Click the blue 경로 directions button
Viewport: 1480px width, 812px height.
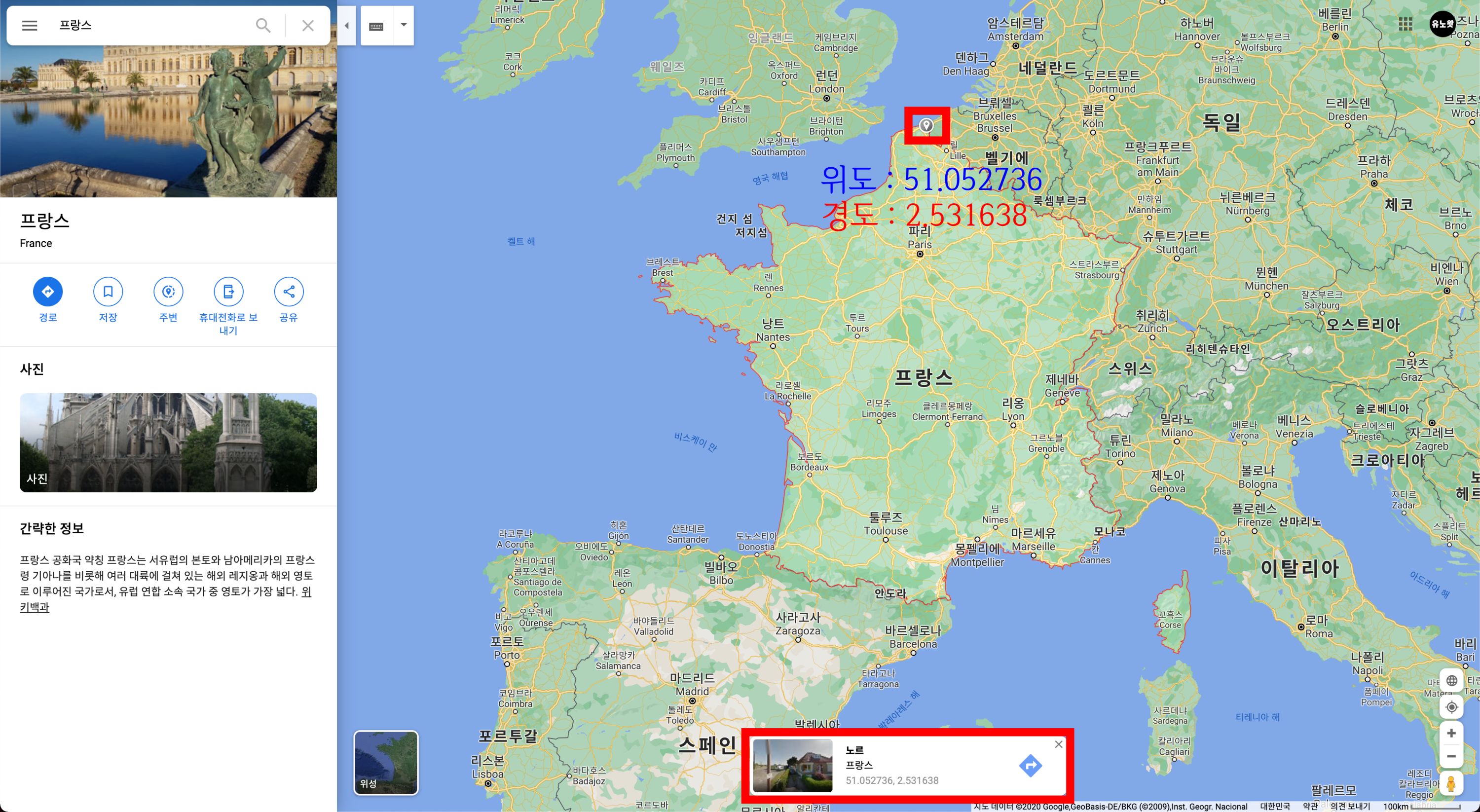pyautogui.click(x=48, y=292)
